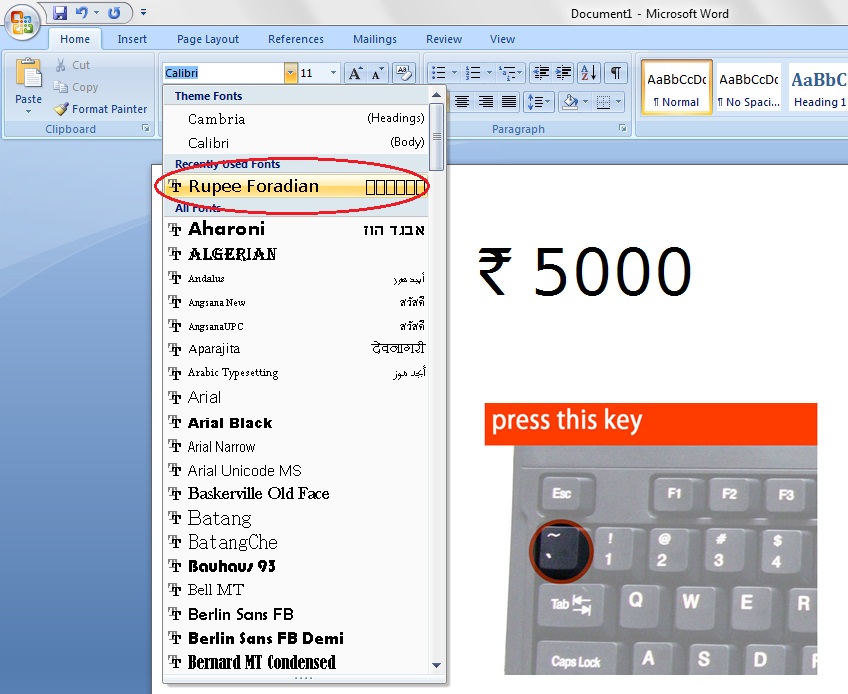Expand the Paste options arrow
Screen dimensions: 848x694
coord(28,111)
